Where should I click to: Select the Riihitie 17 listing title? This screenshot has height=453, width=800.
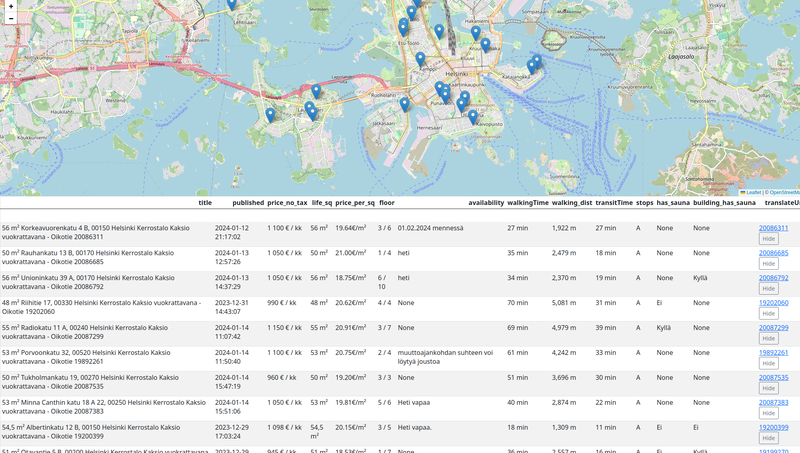coord(101,307)
